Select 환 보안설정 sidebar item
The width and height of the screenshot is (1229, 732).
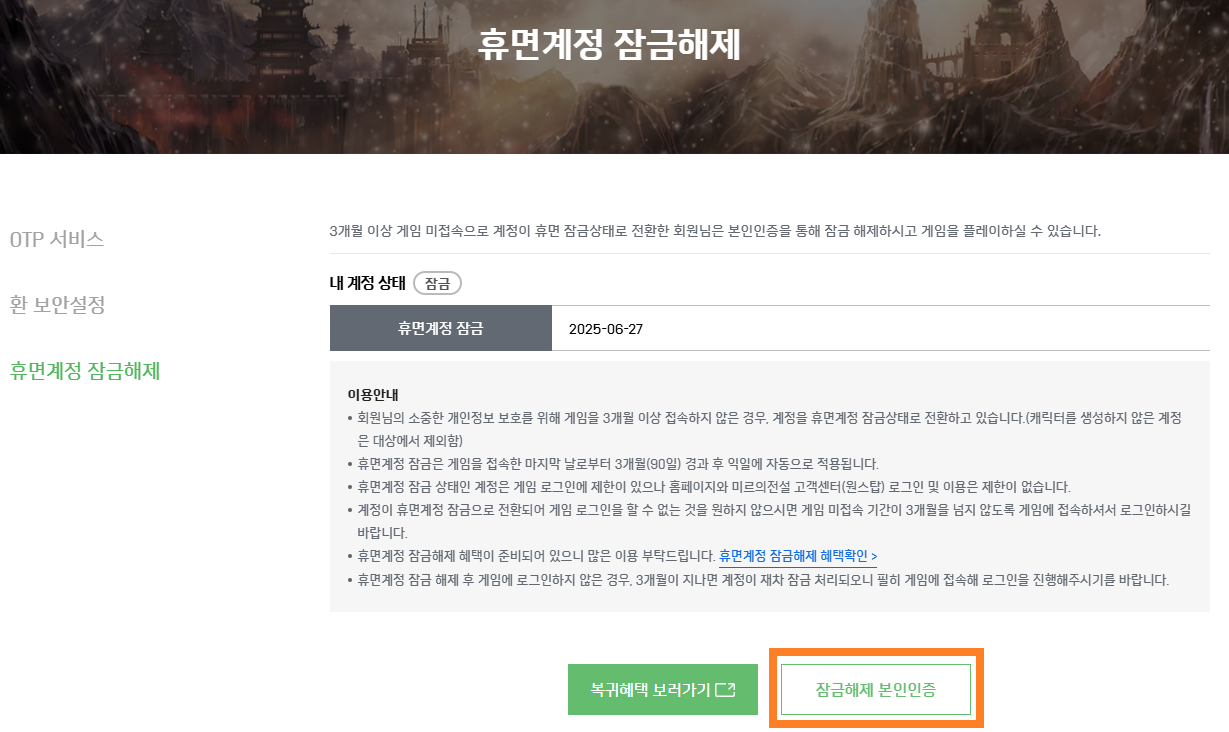coord(57,305)
